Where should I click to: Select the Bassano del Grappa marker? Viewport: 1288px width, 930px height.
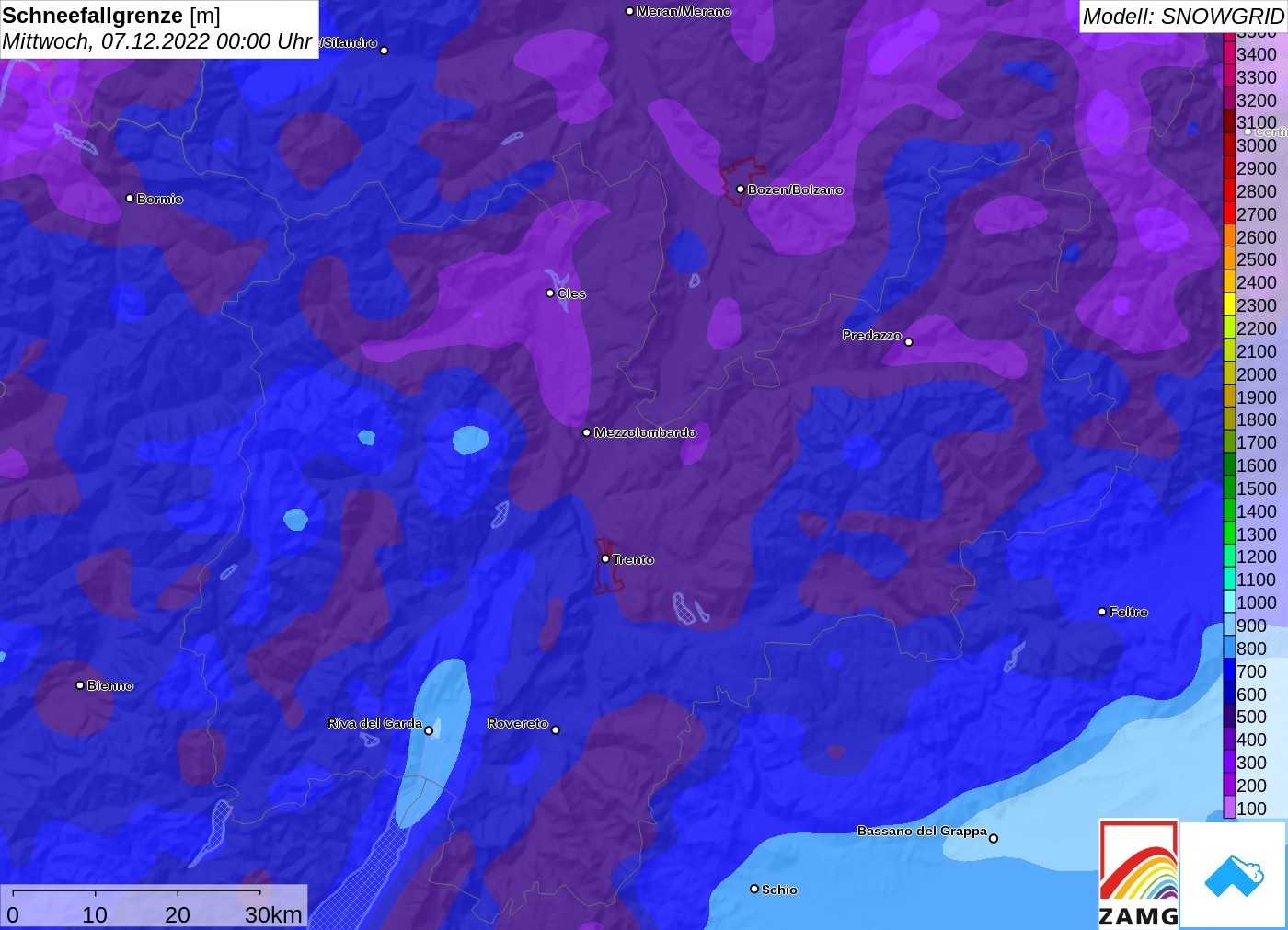(x=994, y=838)
